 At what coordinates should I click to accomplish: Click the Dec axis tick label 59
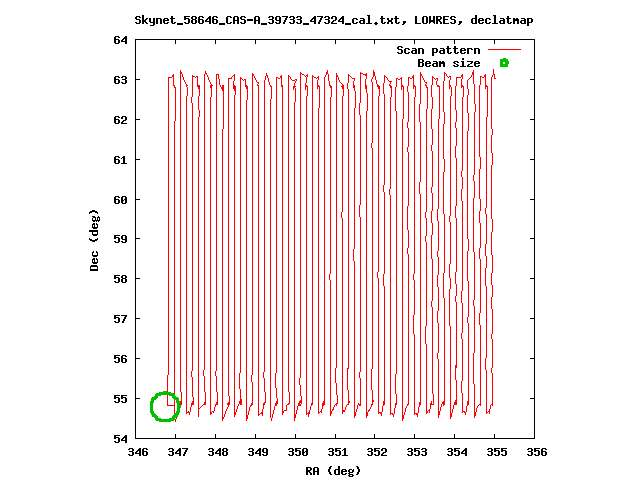click(x=120, y=239)
